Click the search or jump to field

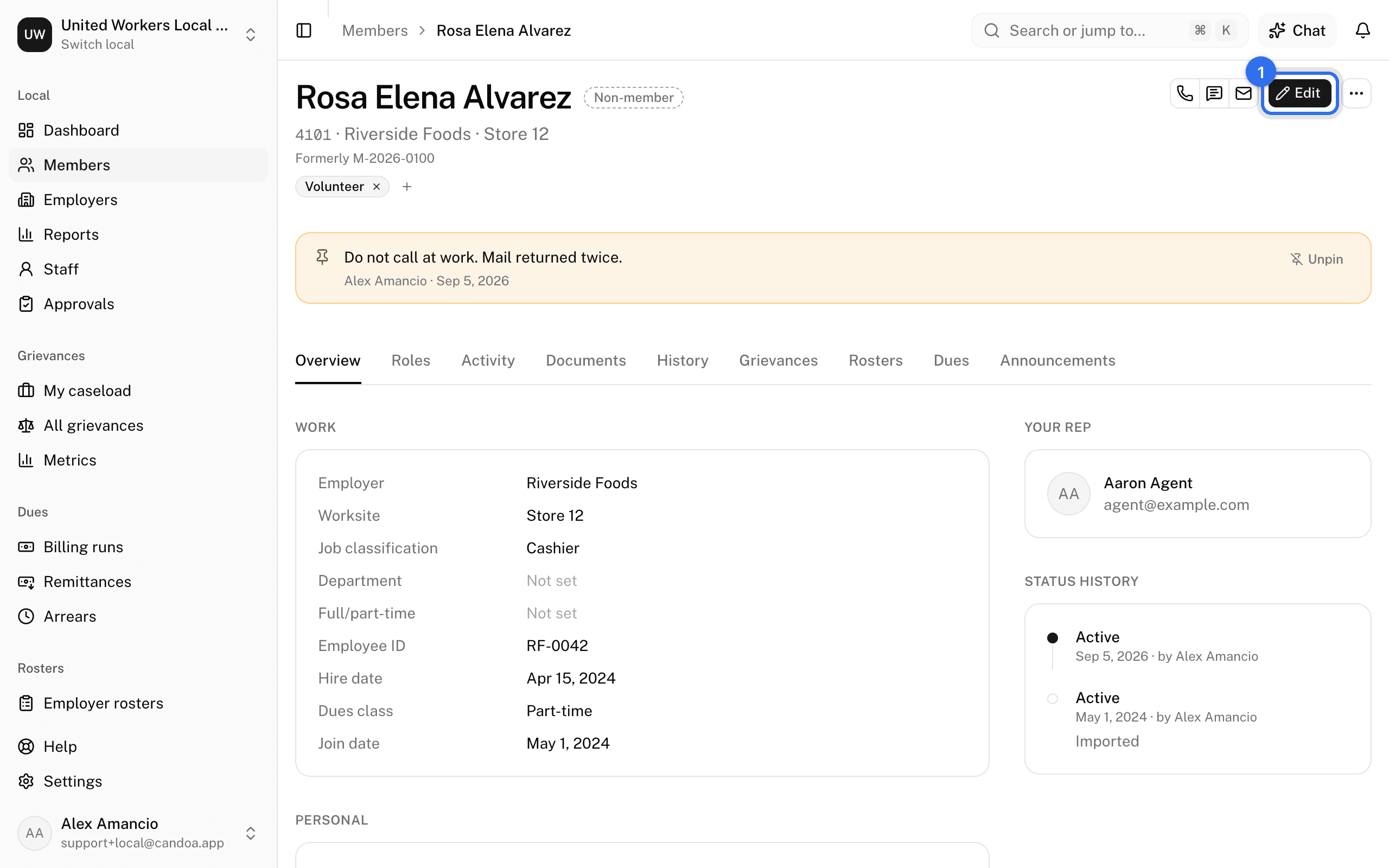pos(1109,30)
